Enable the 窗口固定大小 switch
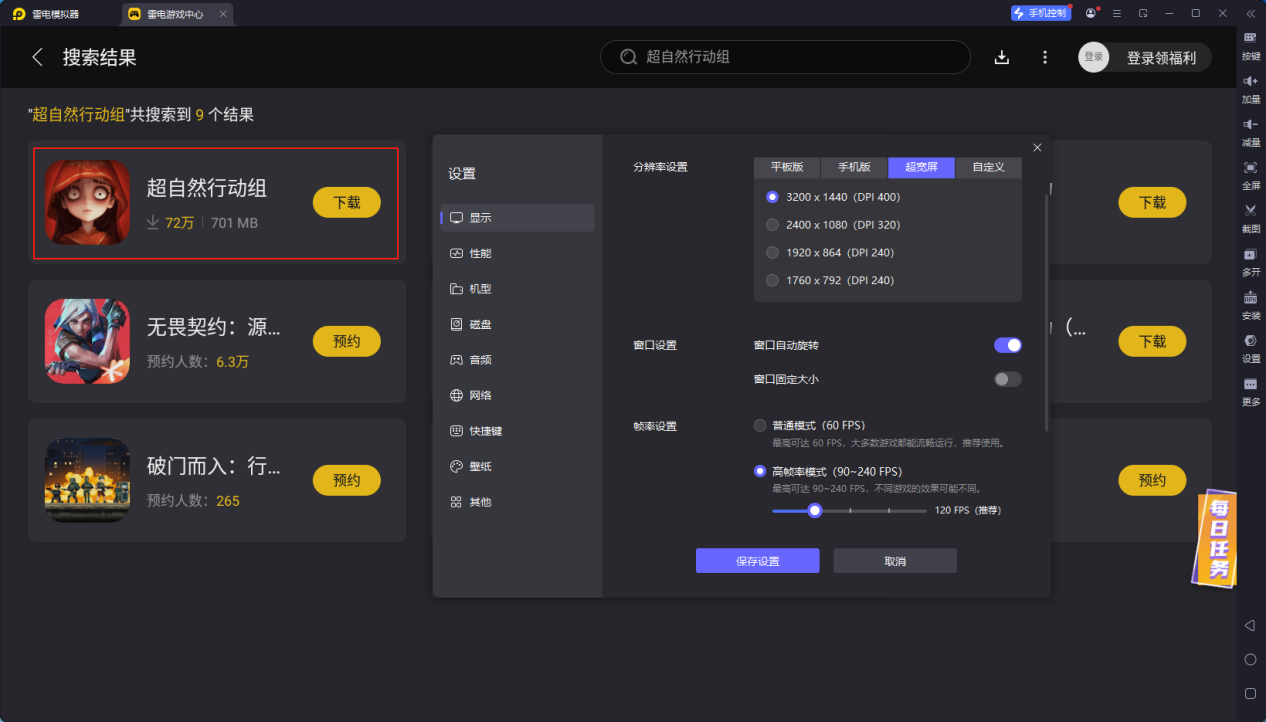The image size is (1266, 722). point(1008,379)
